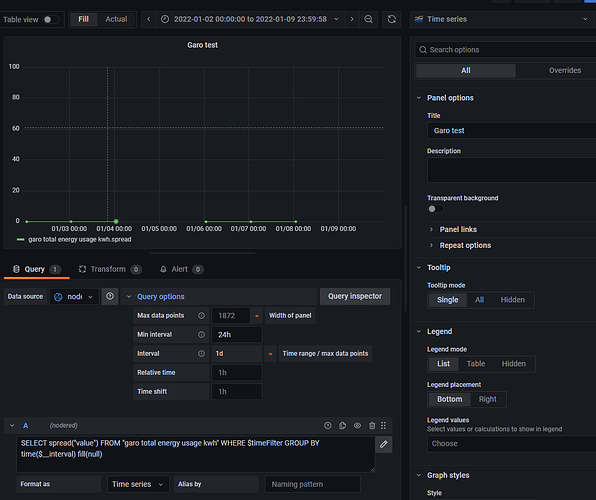Turn on Transparent background toggle

click(436, 209)
